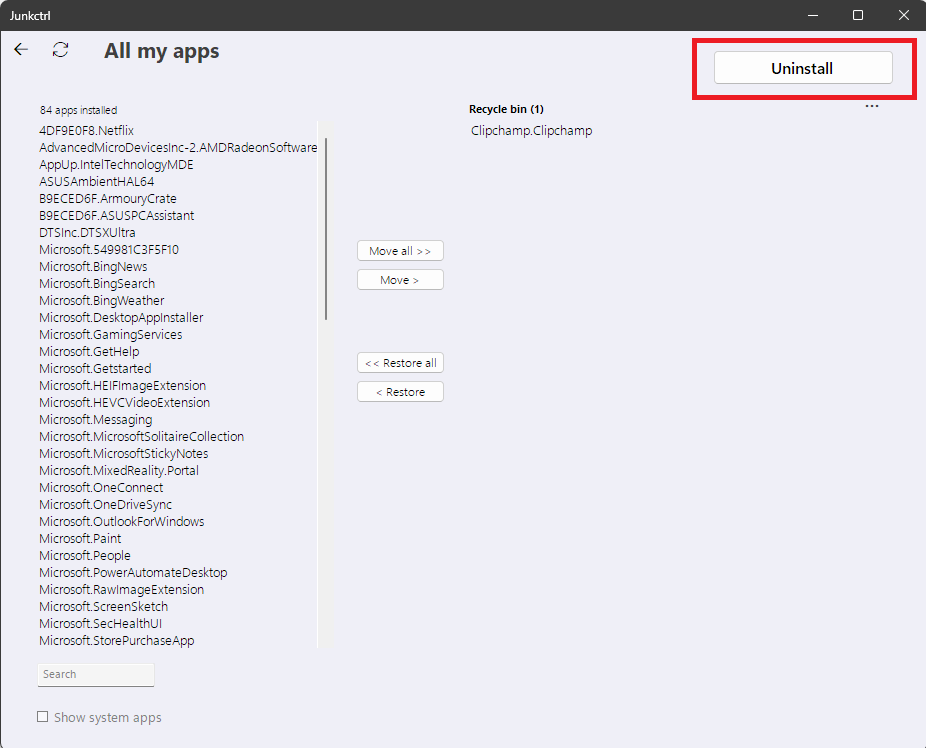Minimize the Junkctrl window

coord(812,15)
